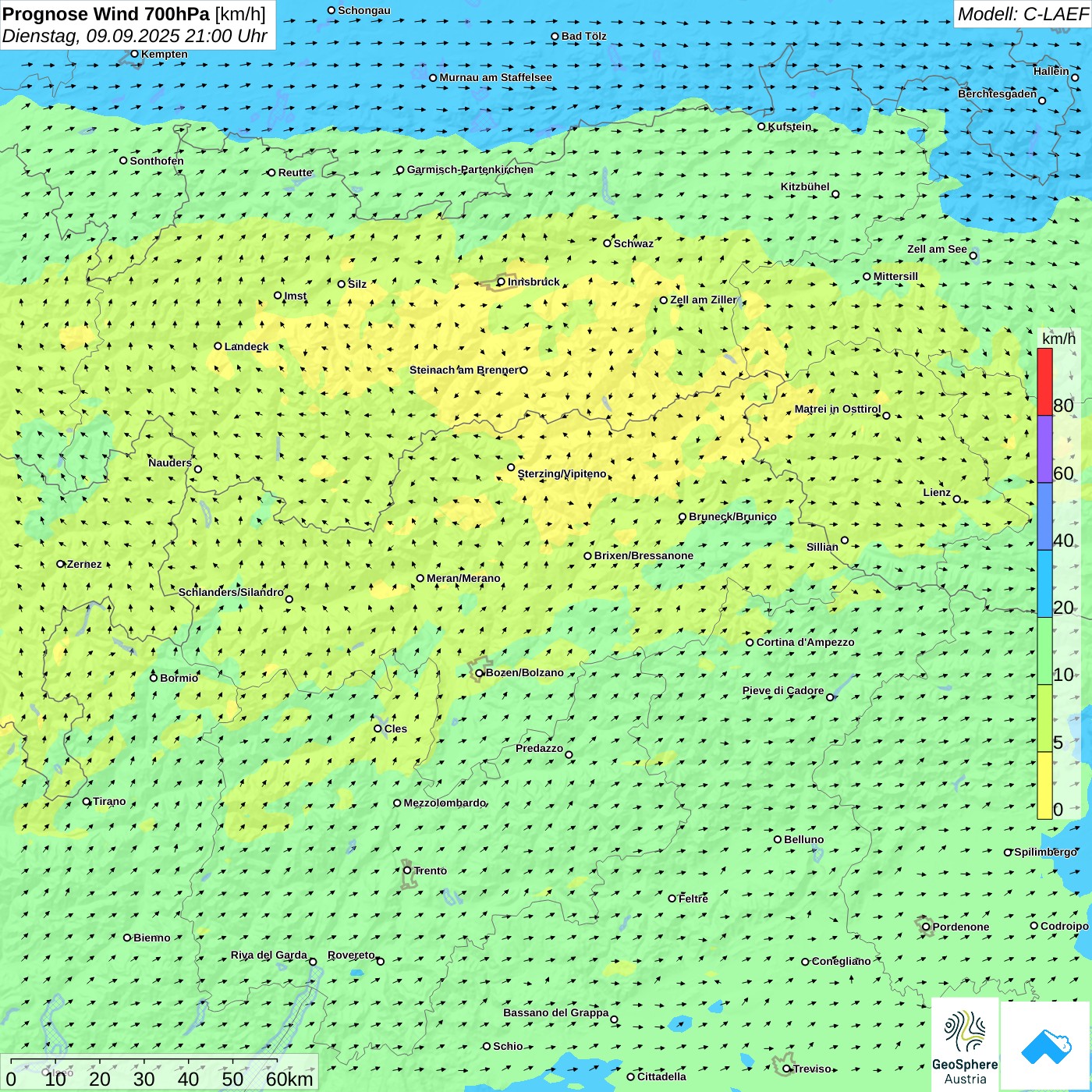This screenshot has height=1092, width=1092.
Task: Click light blue 20 km/h legend color
Action: pos(1044,584)
